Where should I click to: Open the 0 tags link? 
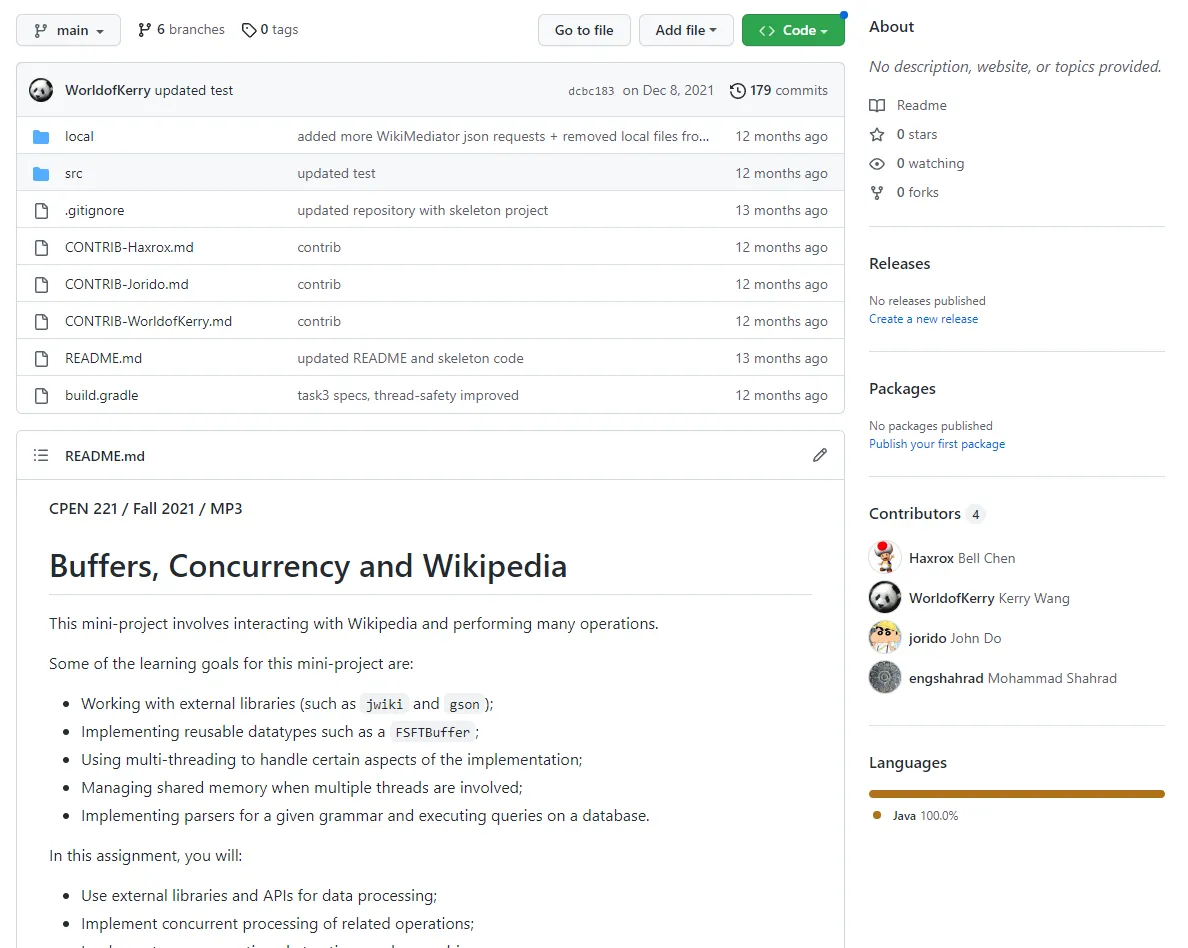(x=270, y=30)
